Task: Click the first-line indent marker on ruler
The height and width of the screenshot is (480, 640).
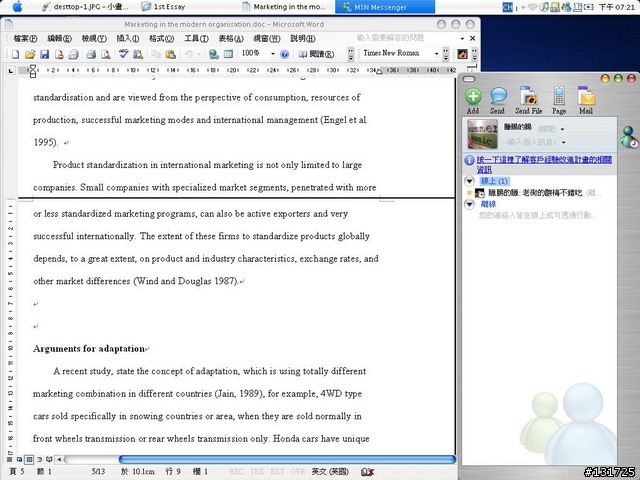Action: [33, 67]
